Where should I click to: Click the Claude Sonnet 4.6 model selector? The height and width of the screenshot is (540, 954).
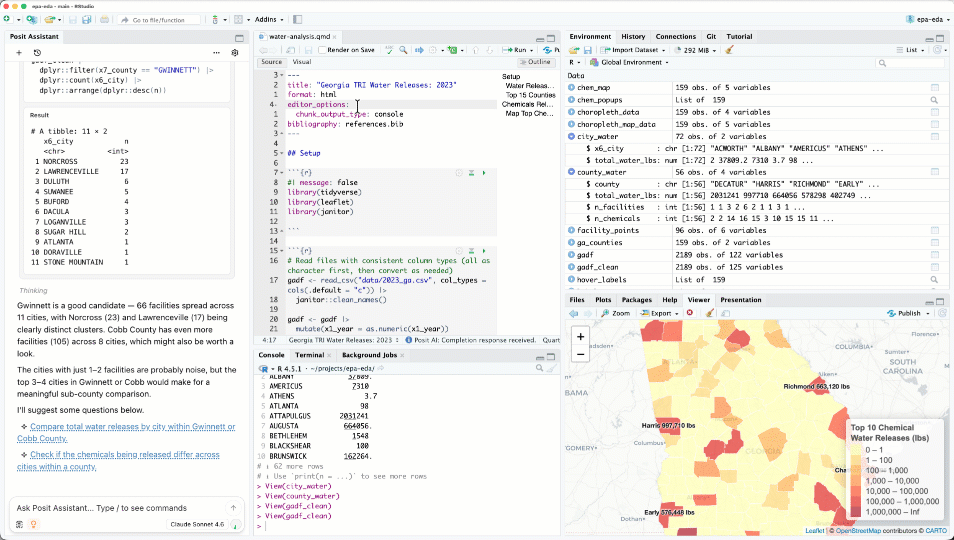(197, 524)
